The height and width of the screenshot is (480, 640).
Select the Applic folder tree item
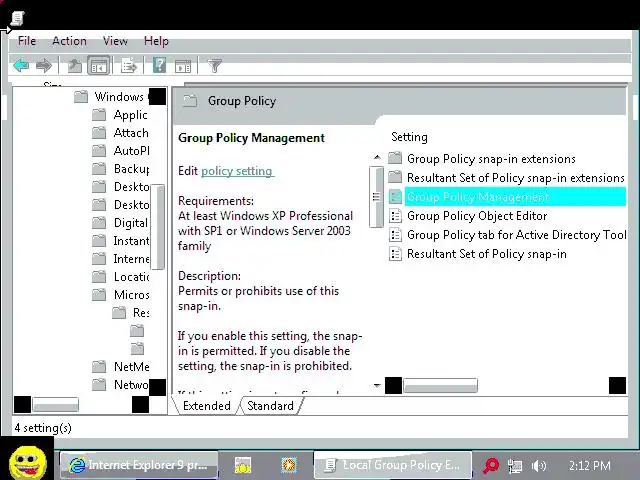(x=121, y=115)
